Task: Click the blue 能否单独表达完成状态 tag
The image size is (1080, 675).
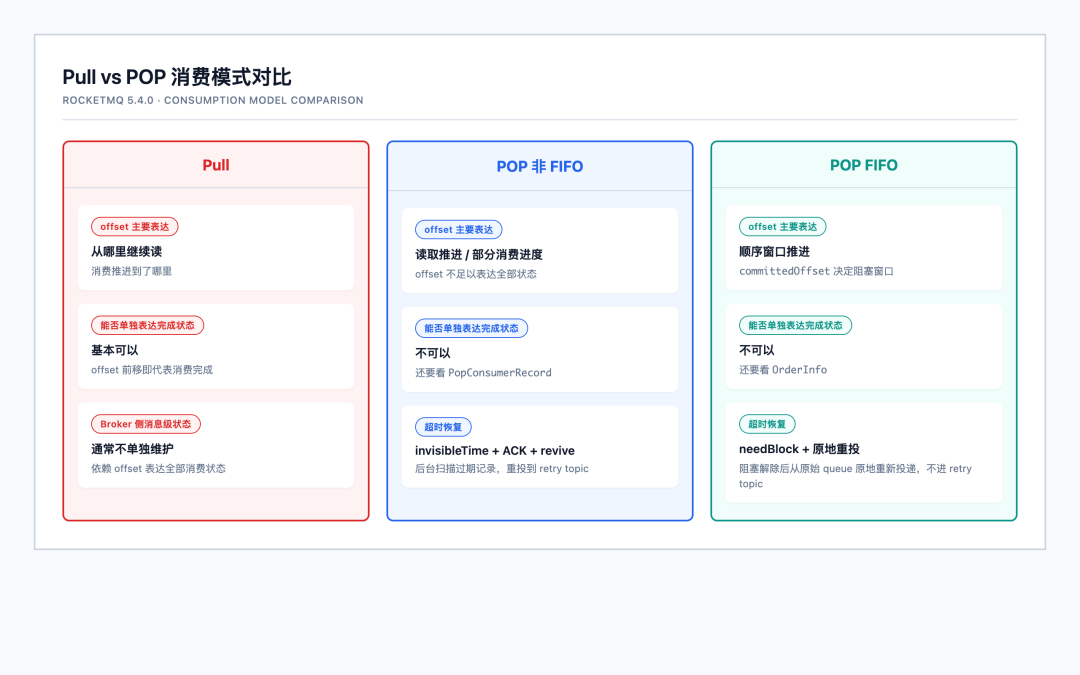Action: pyautogui.click(x=471, y=328)
